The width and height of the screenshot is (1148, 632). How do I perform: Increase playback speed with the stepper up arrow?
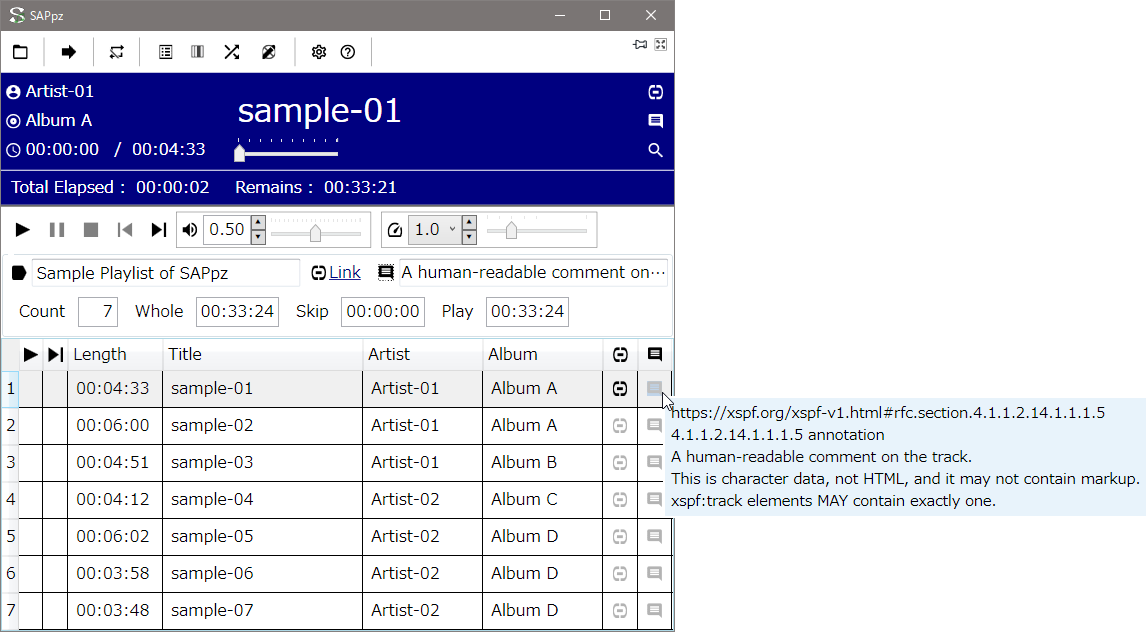tap(469, 223)
